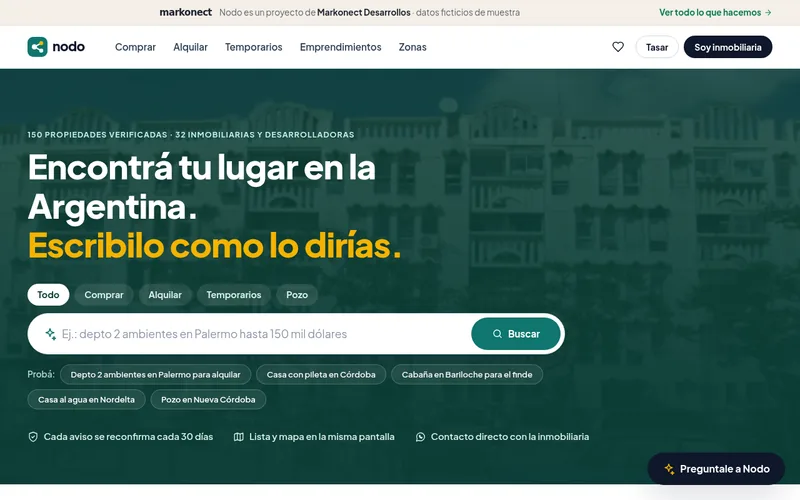This screenshot has height=500, width=800.
Task: Click '150 propiedades verificadas' tagline text
Action: click(x=97, y=135)
